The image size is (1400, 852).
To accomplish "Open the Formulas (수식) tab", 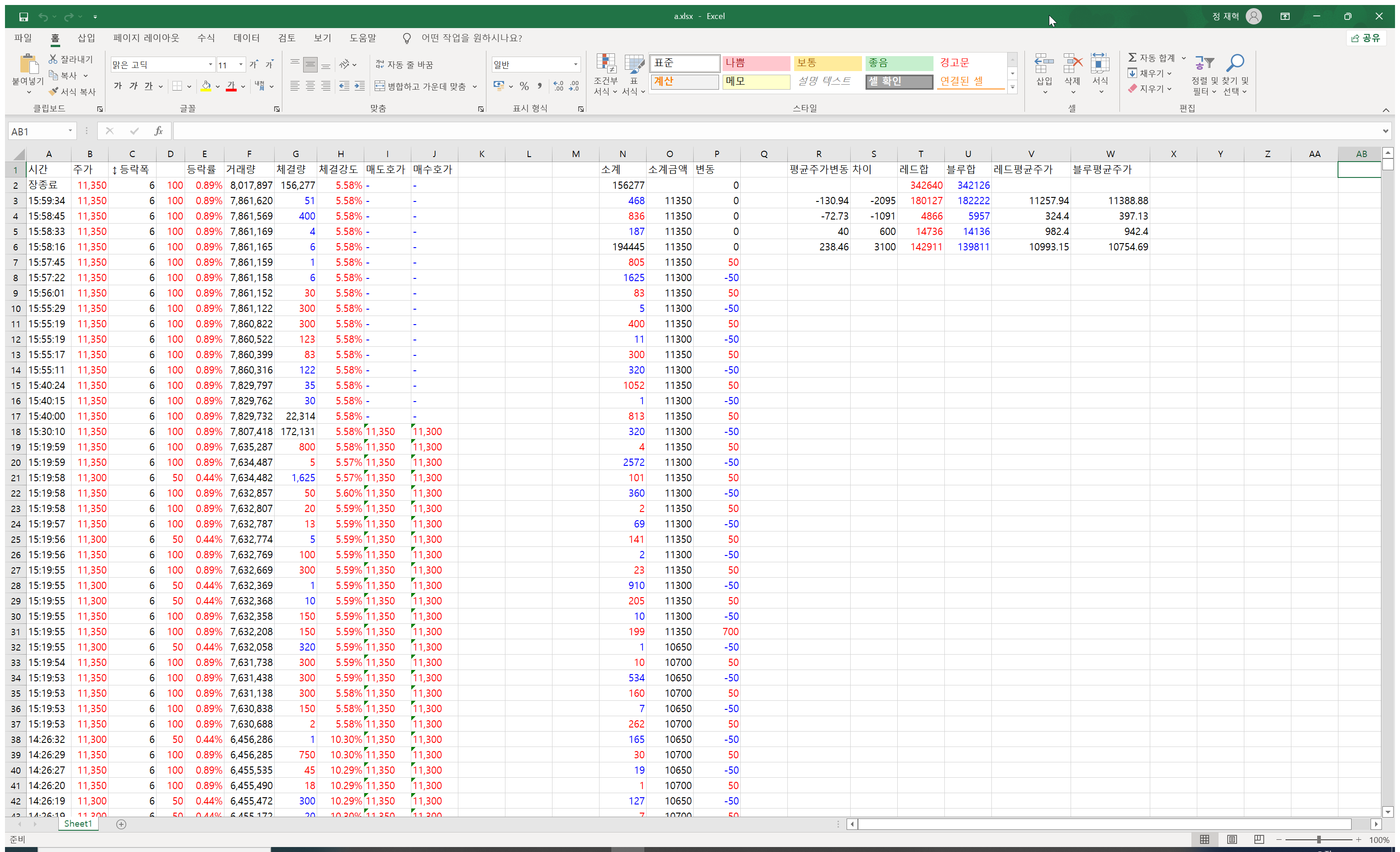I will 206,38.
